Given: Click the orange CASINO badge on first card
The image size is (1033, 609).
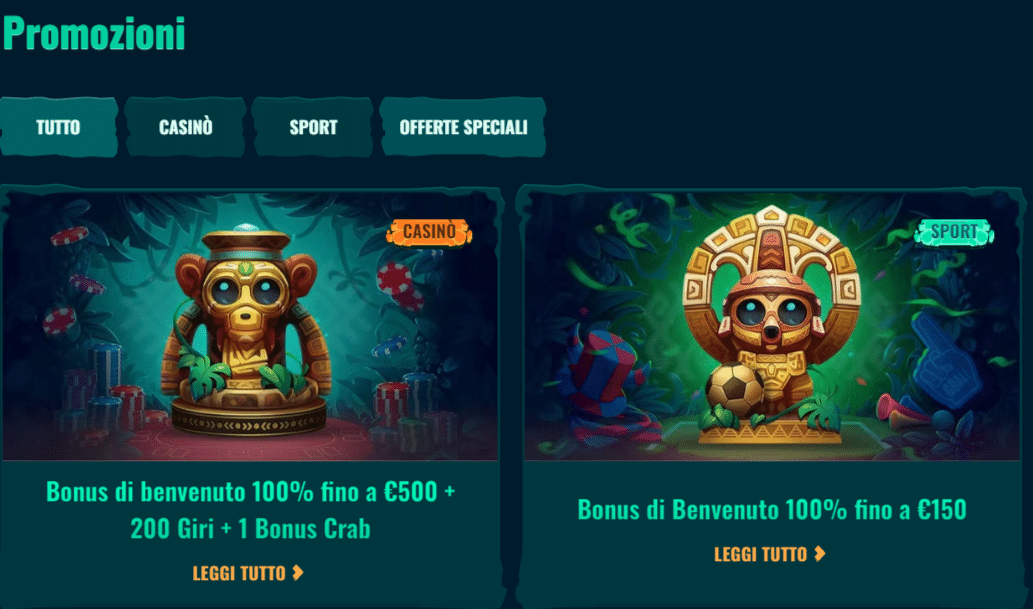Looking at the screenshot, I should [429, 232].
